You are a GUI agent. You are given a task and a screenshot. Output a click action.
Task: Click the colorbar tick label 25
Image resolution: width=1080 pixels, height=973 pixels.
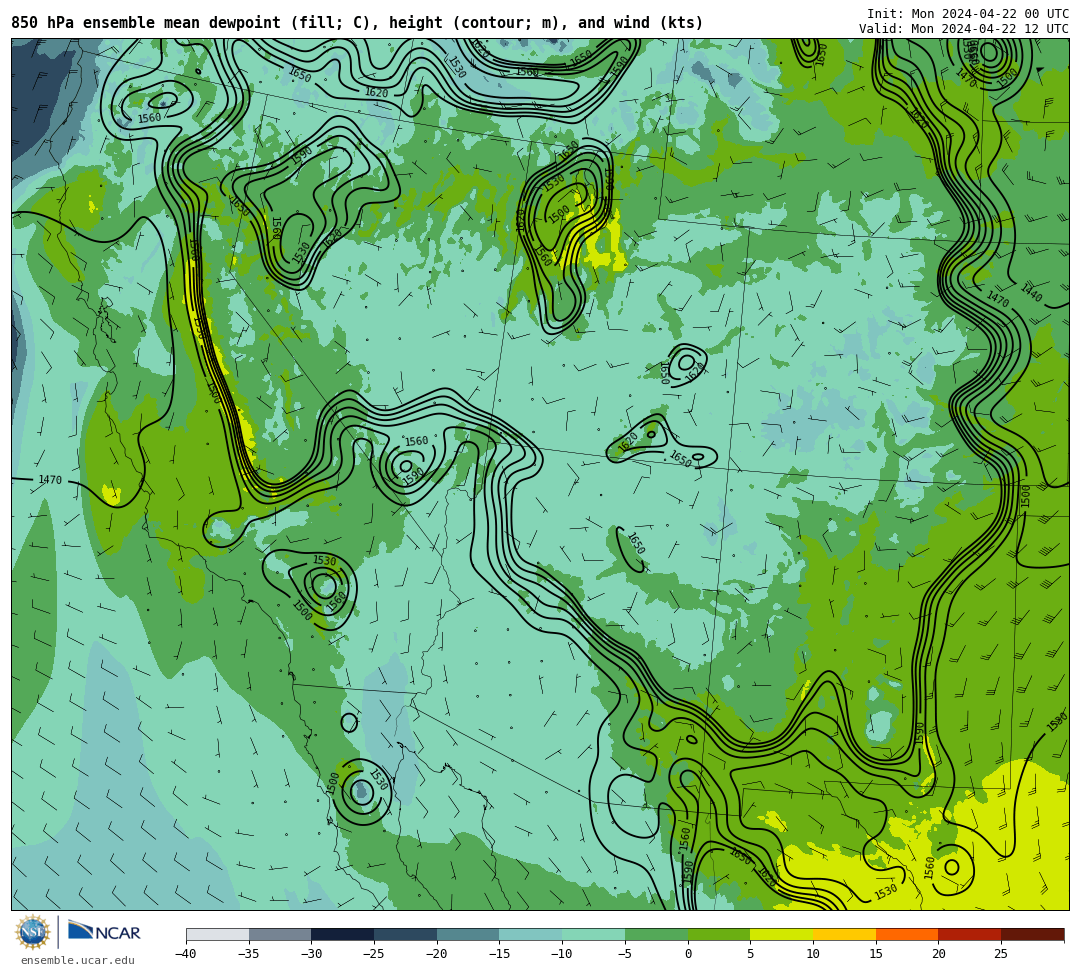coord(1001,954)
